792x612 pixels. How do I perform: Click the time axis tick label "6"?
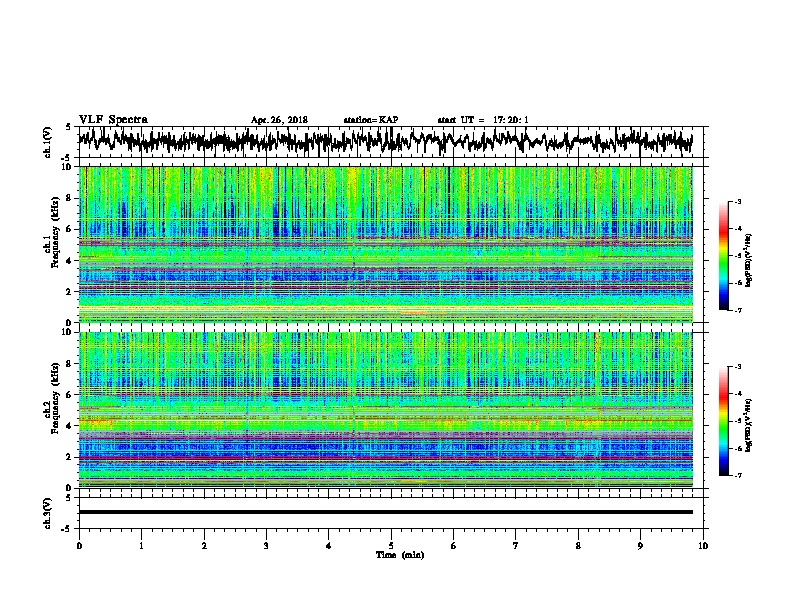[453, 546]
